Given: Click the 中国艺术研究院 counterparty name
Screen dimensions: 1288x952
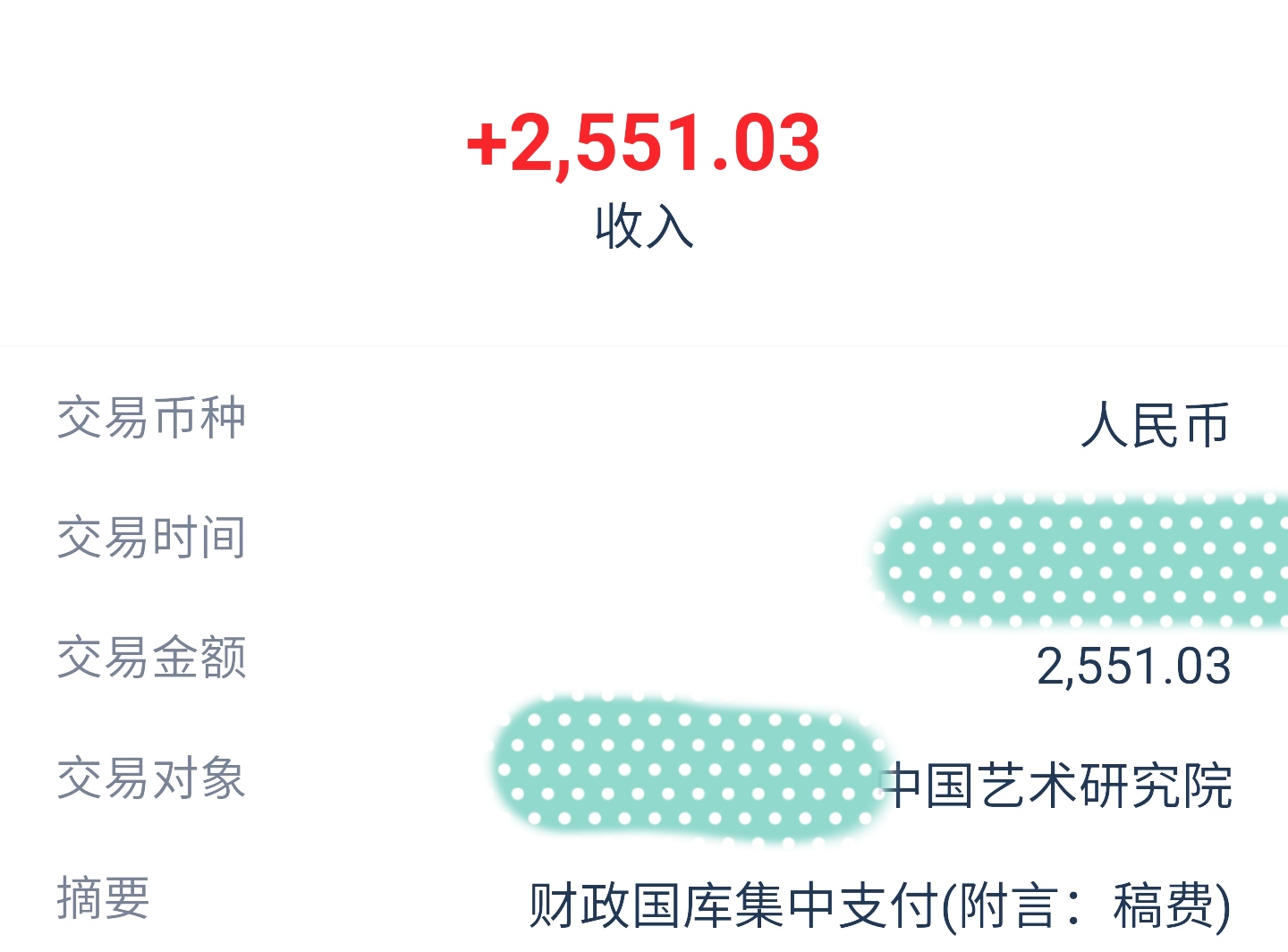Looking at the screenshot, I should 1057,786.
